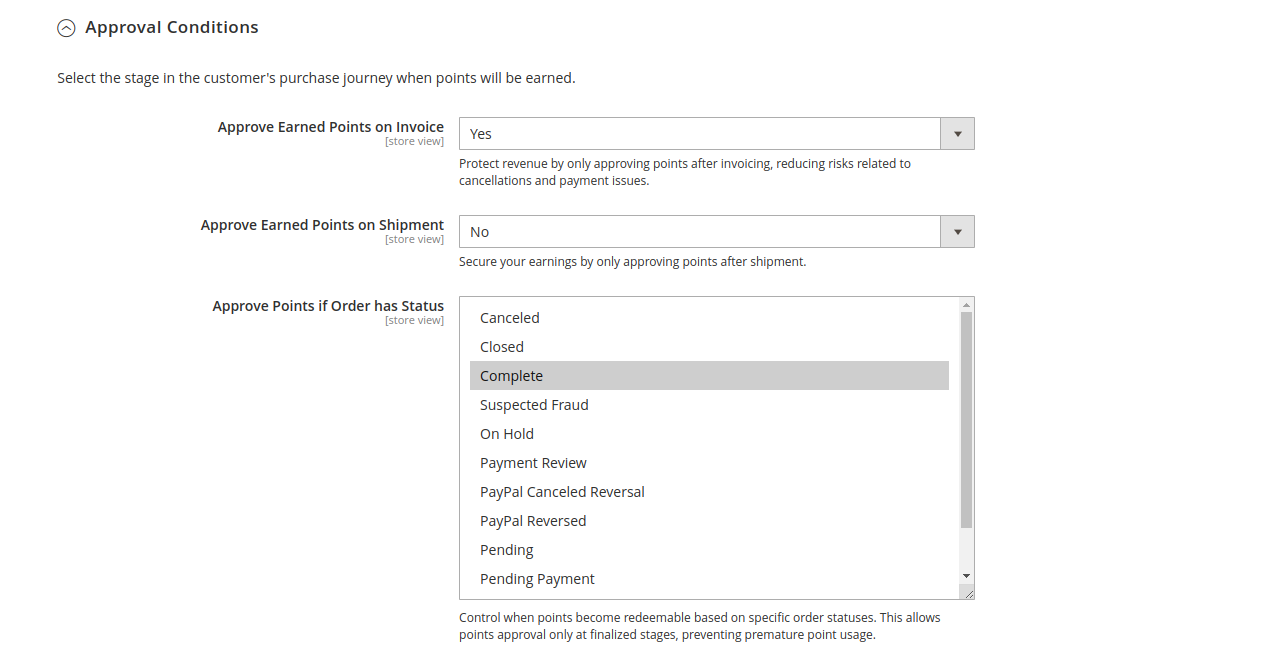Select Suspected Fraud status
The image size is (1287, 666).
tap(534, 404)
